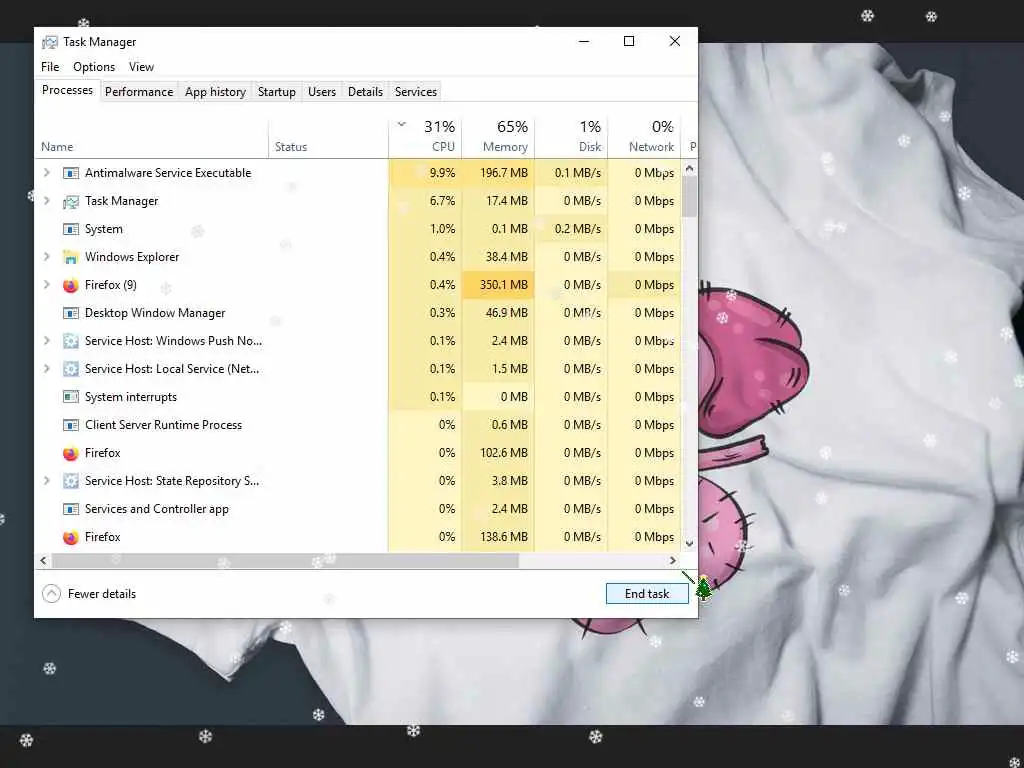Expand Service Host: Windows Push No... group

[46, 340]
